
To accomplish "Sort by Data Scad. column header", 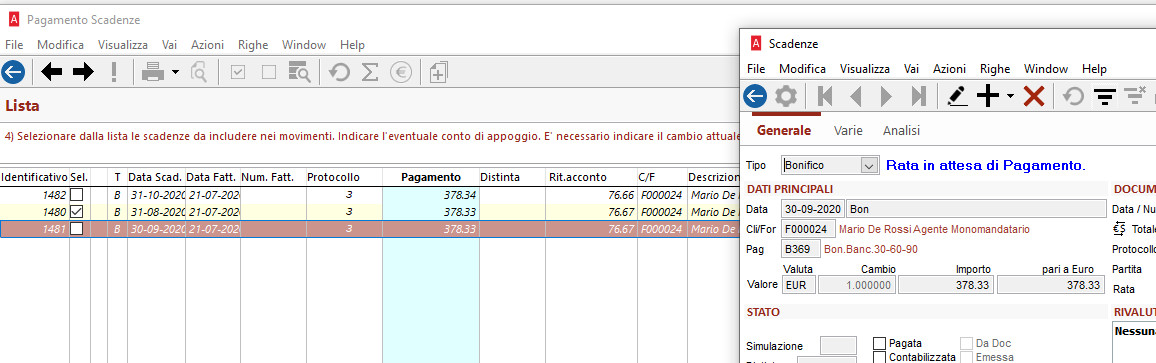I will [156, 177].
